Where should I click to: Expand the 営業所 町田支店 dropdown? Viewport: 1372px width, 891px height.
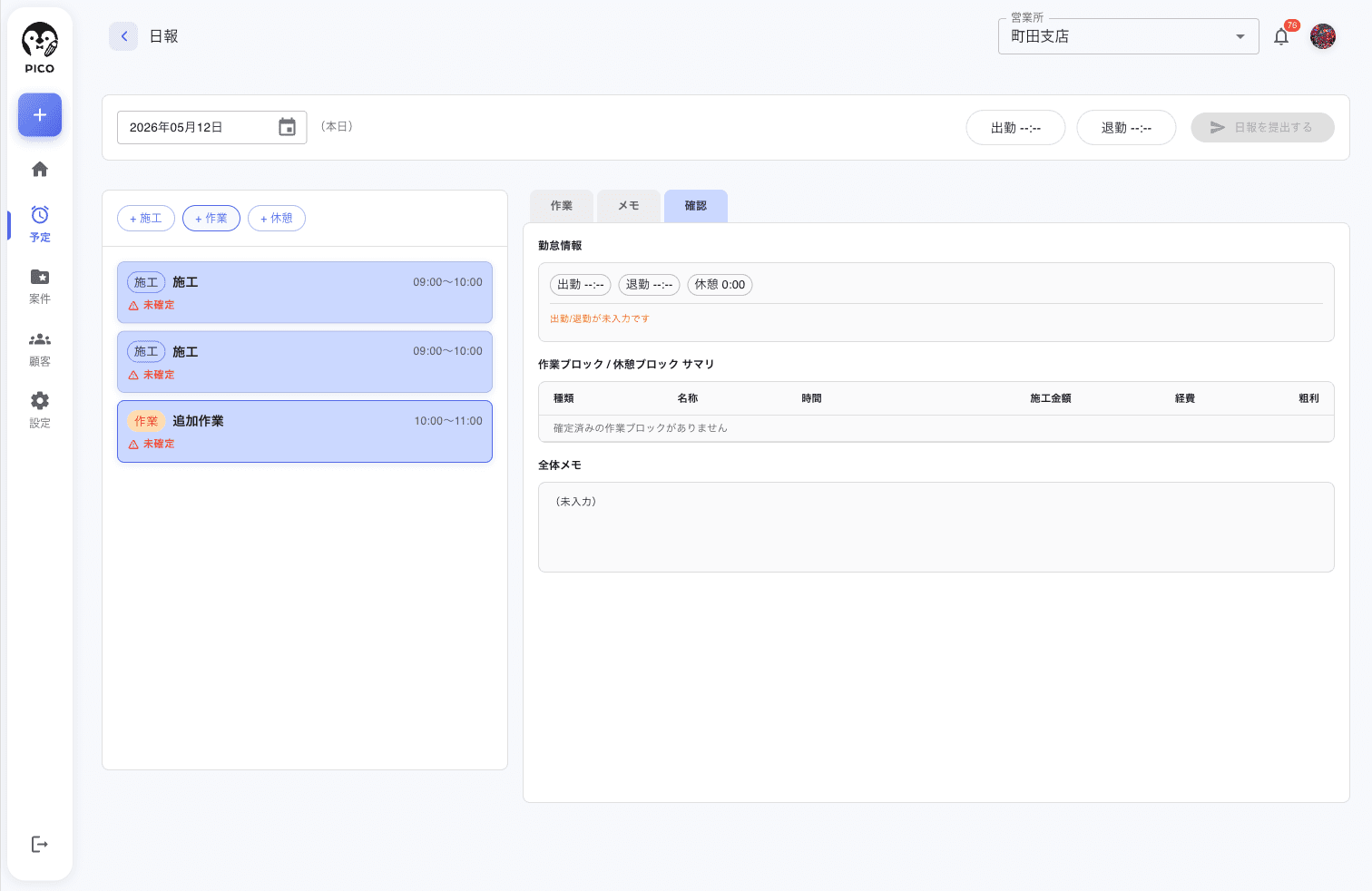coord(1128,36)
